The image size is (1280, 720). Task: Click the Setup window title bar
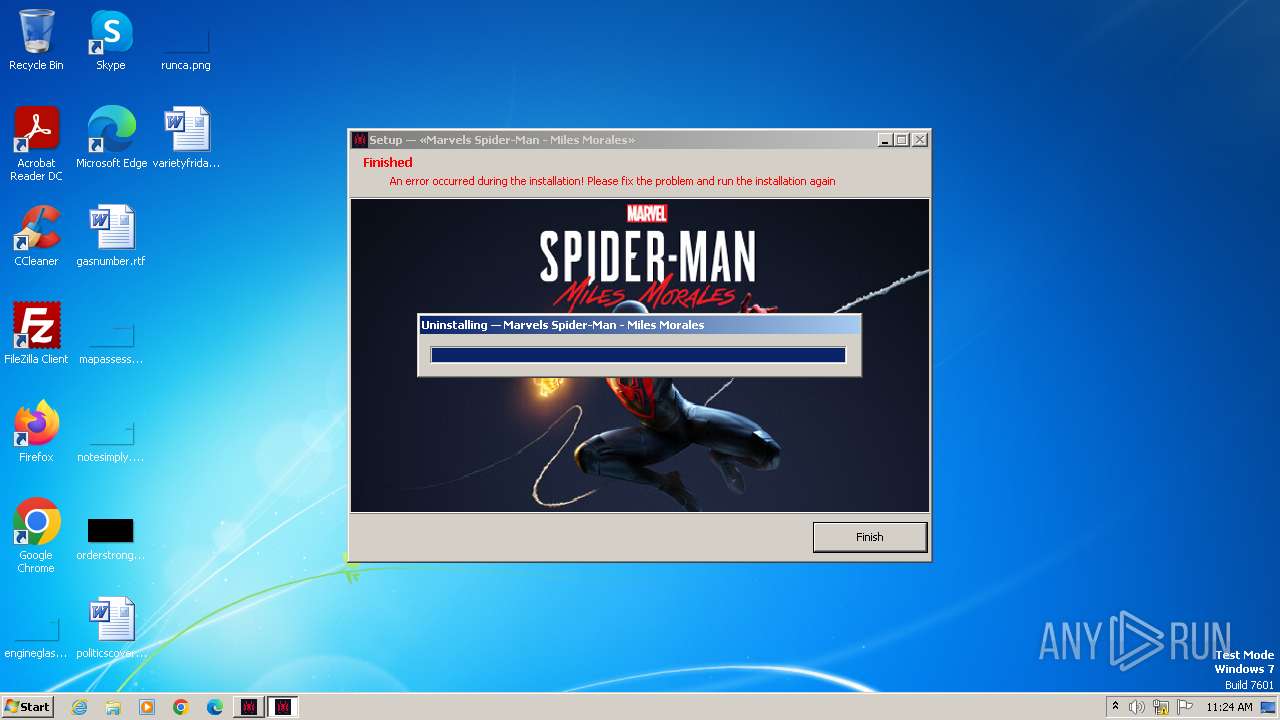point(640,140)
